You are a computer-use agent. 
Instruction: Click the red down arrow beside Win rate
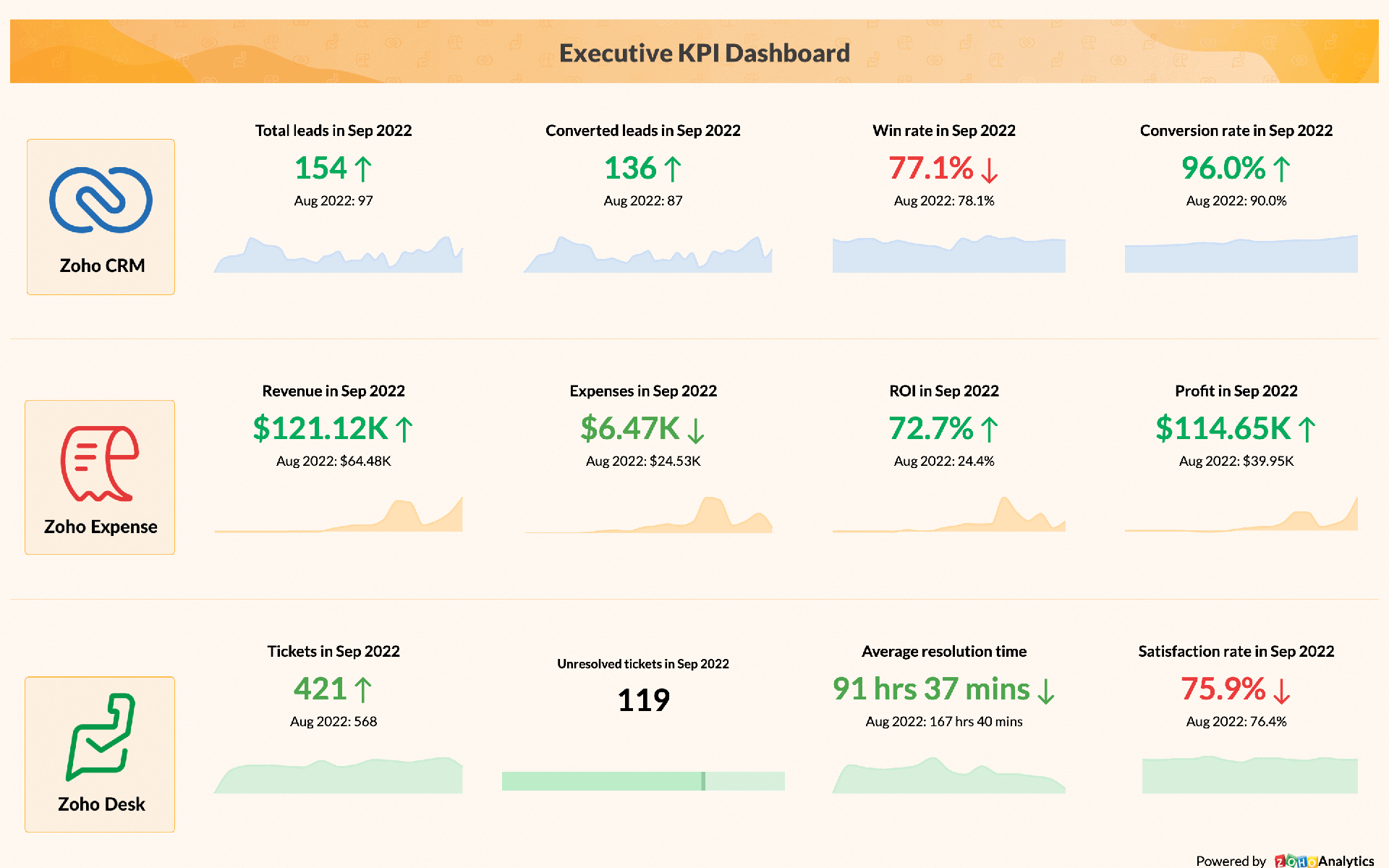pos(990,170)
